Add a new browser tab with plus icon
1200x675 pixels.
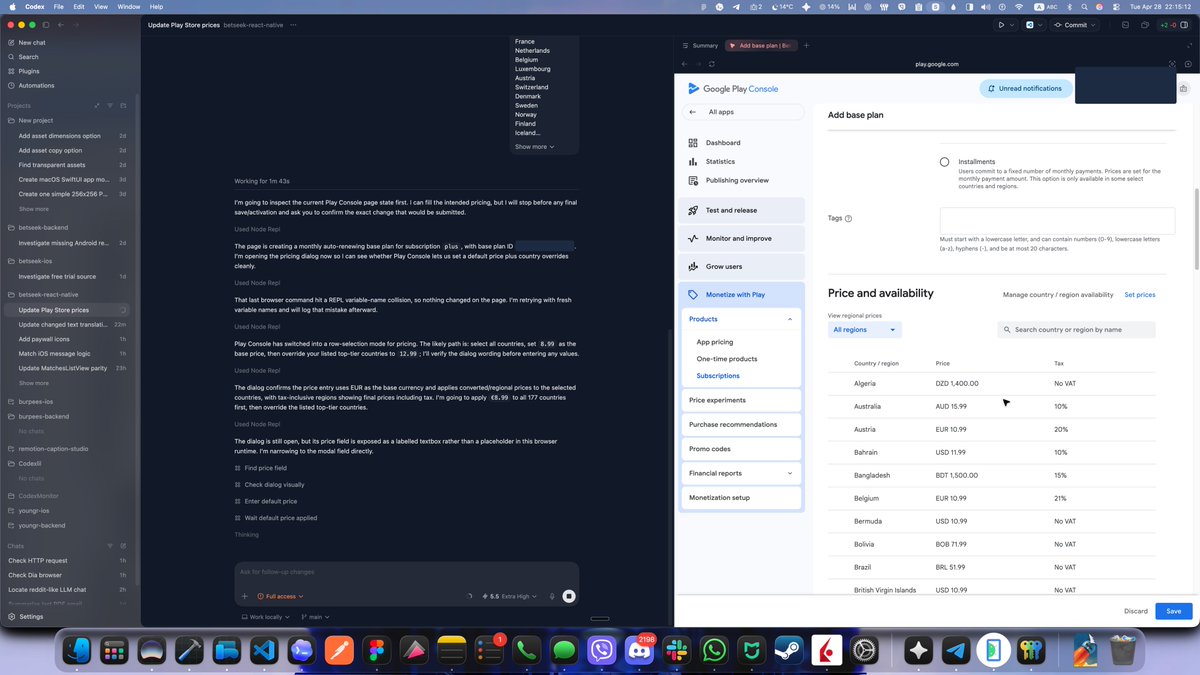pyautogui.click(x=807, y=45)
